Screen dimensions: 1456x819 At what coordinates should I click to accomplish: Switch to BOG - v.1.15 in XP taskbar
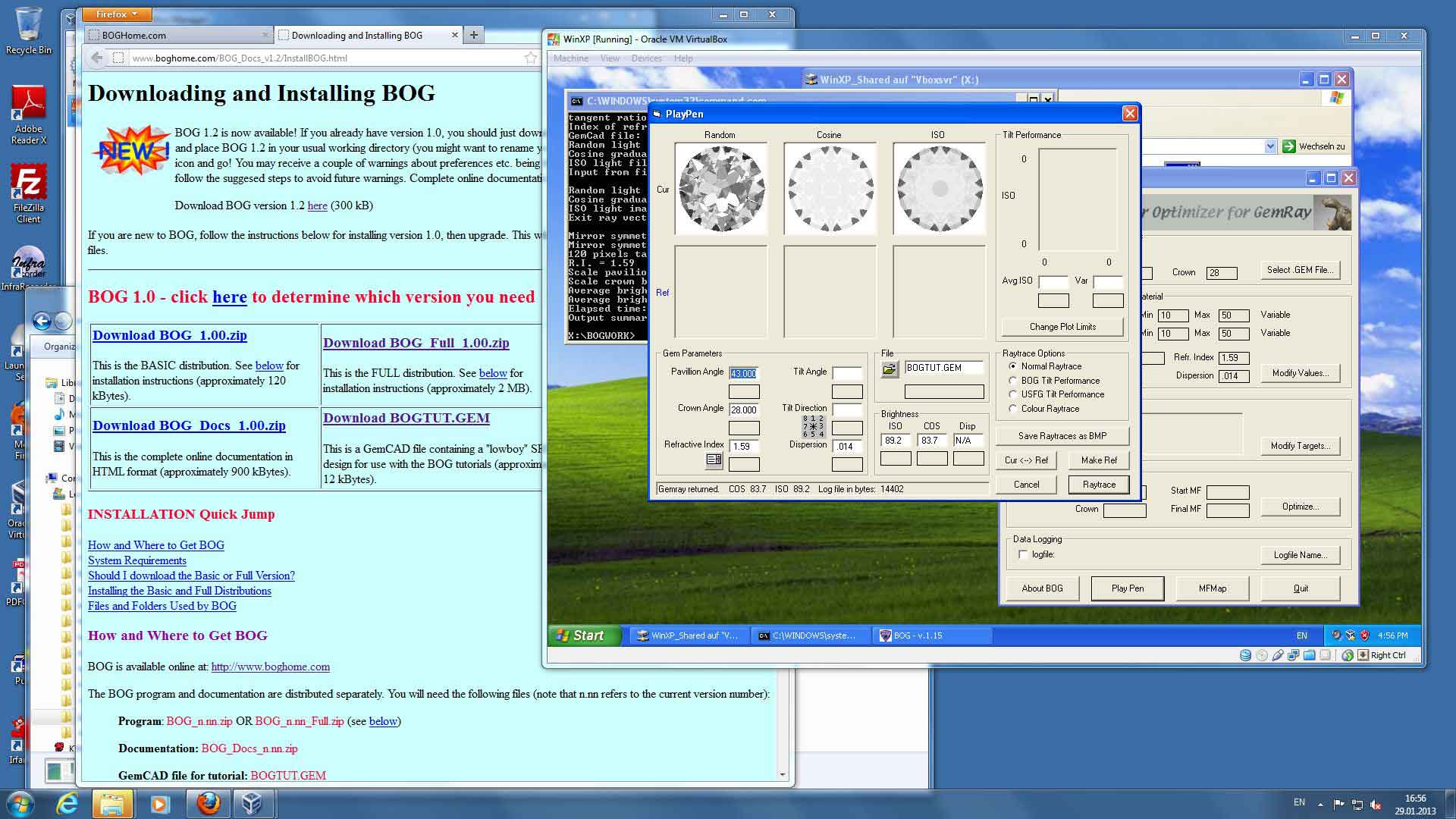pyautogui.click(x=933, y=635)
